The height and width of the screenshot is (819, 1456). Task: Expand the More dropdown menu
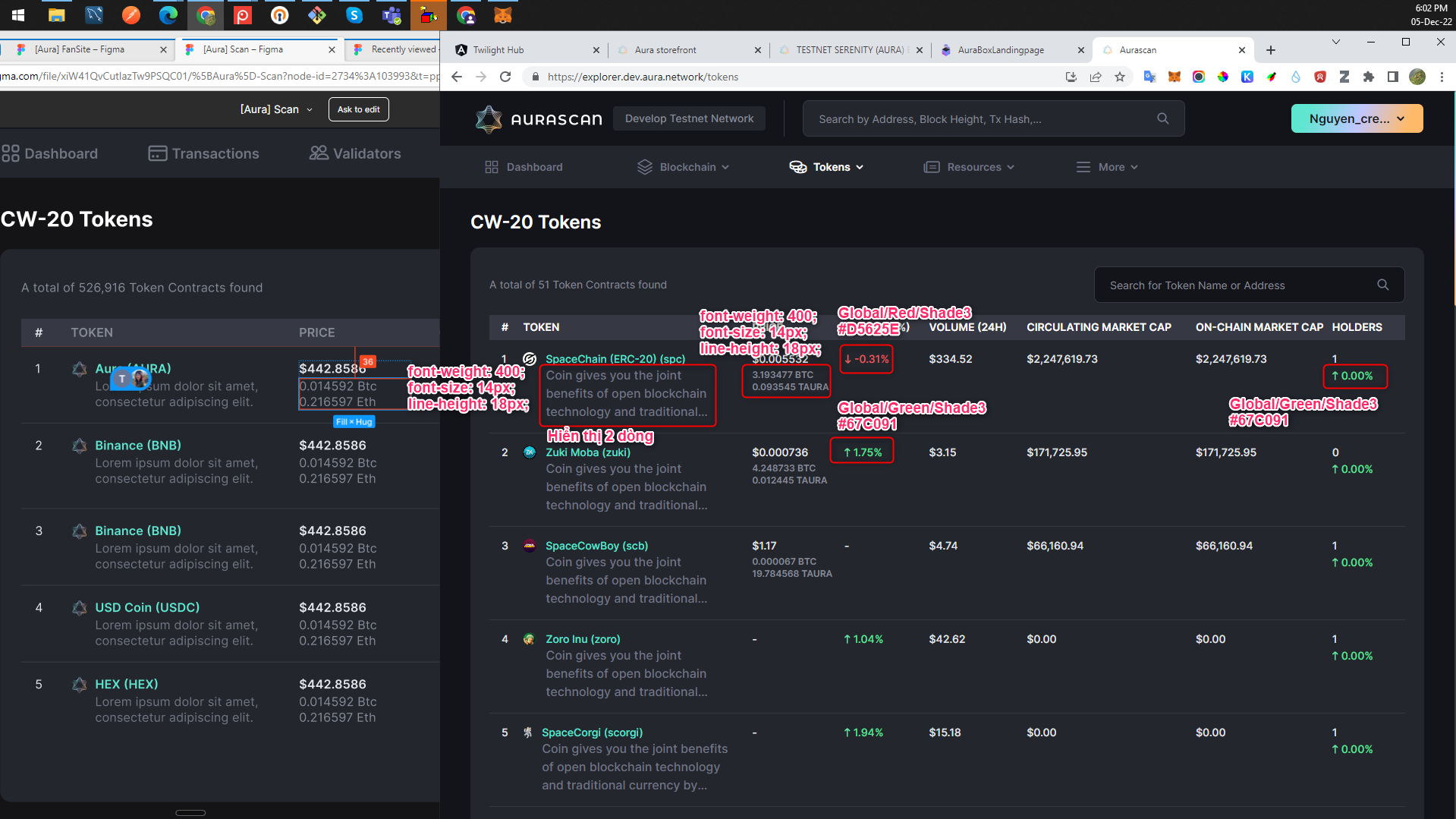(1108, 167)
